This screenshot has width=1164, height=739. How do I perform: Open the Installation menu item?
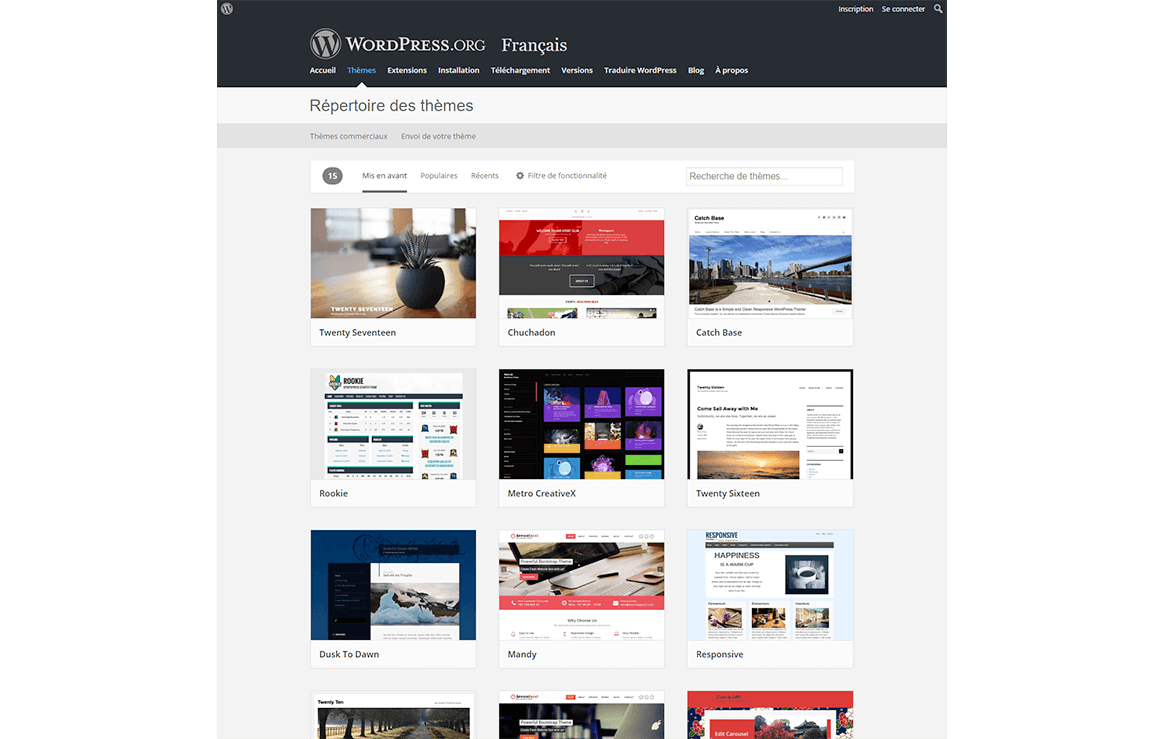coord(458,71)
